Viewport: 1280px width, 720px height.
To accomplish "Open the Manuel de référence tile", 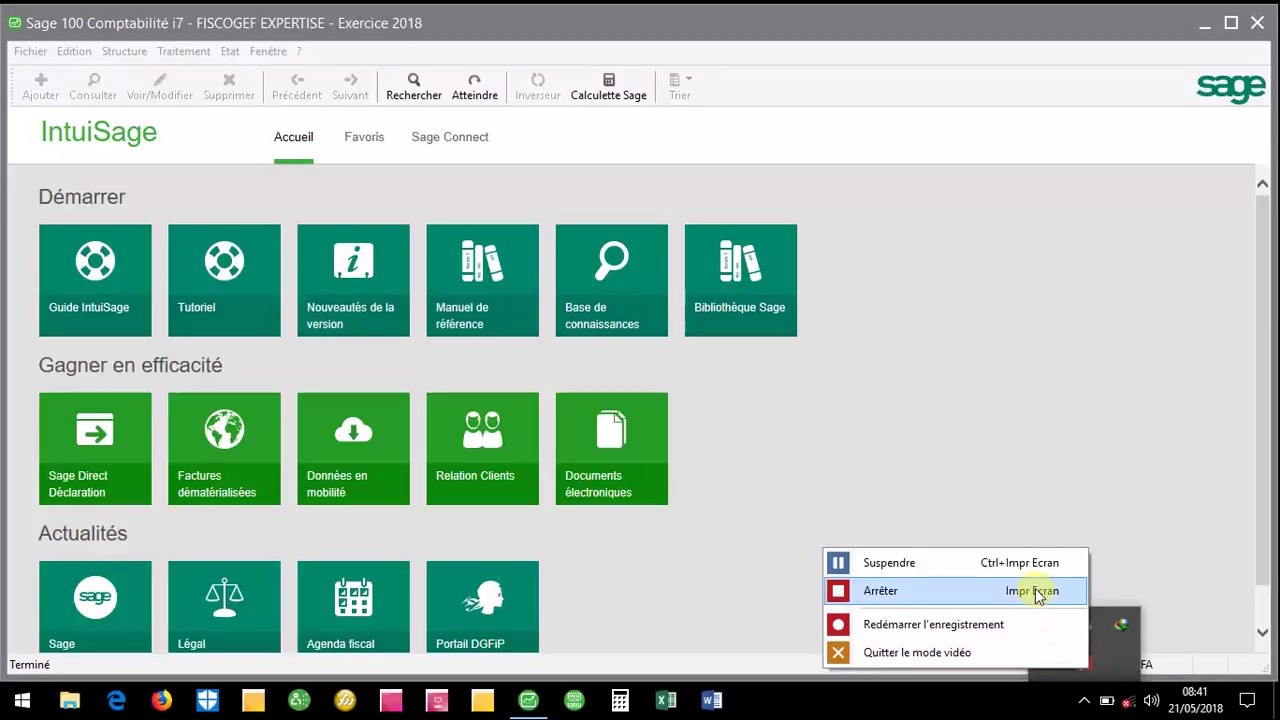I will click(x=482, y=280).
